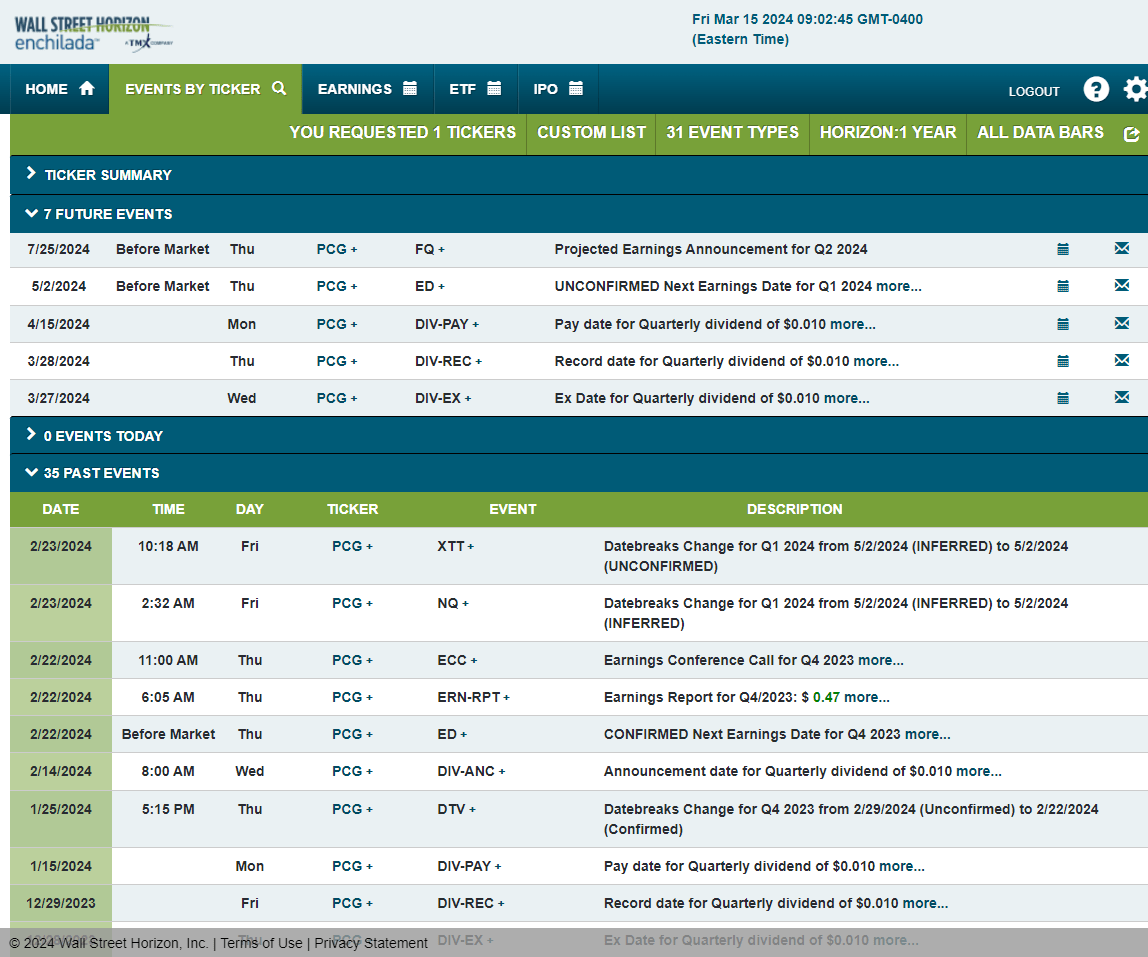This screenshot has width=1148, height=957.
Task: Click envelope icon for 5/2/2024 earnings date row
Action: pos(1121,286)
